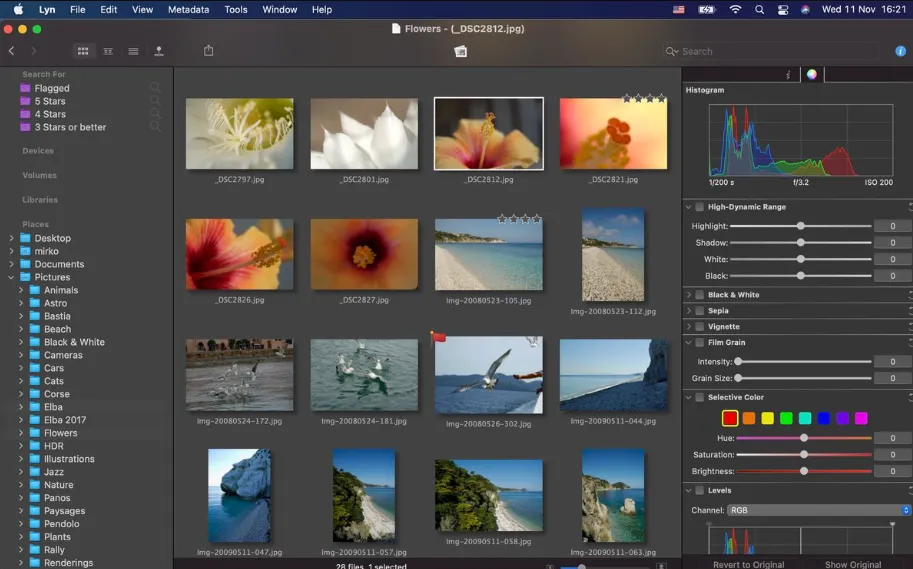Image resolution: width=913 pixels, height=569 pixels.
Task: Enable the Vignette checkbox
Action: 699,327
